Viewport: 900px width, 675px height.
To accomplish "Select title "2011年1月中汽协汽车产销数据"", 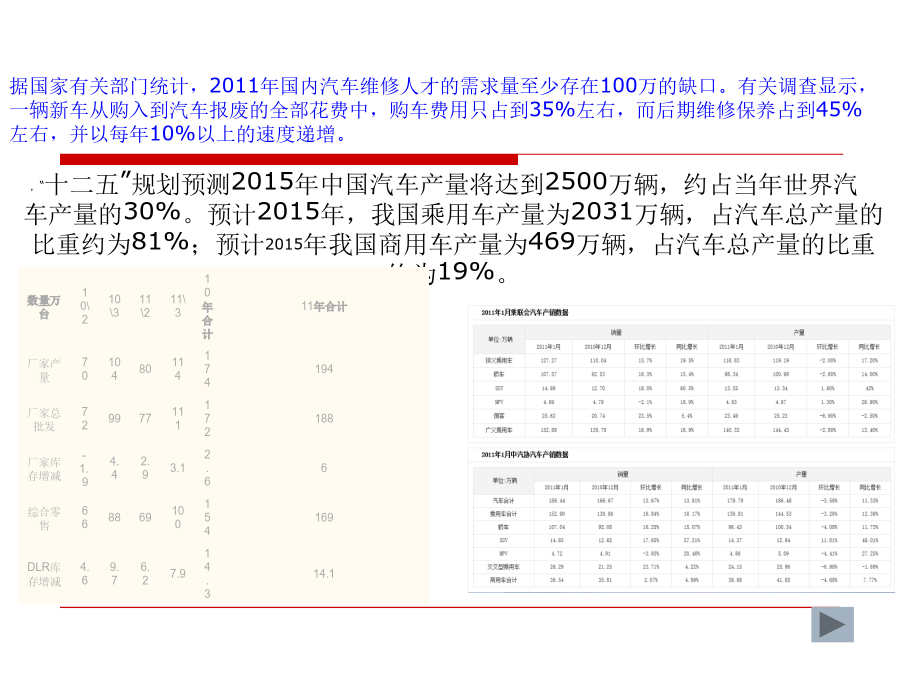I will (x=525, y=455).
